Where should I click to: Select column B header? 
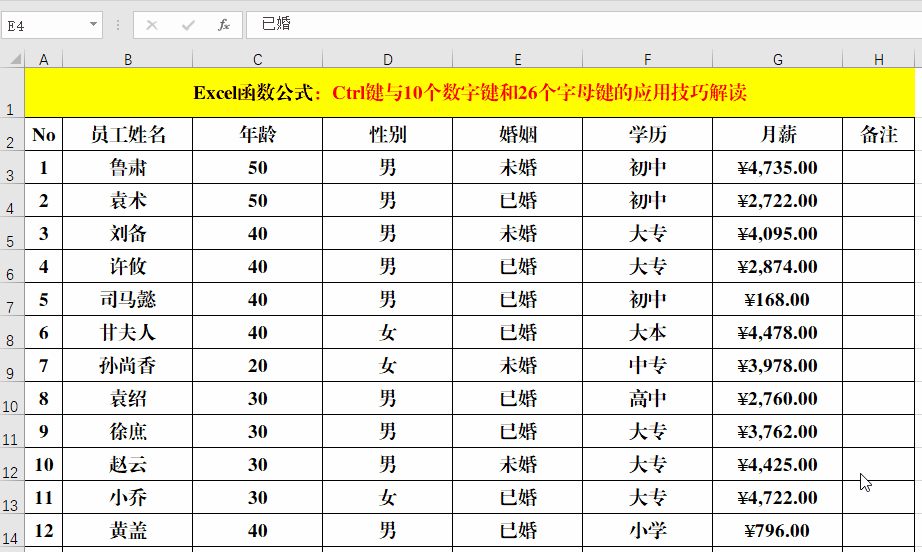tap(128, 59)
